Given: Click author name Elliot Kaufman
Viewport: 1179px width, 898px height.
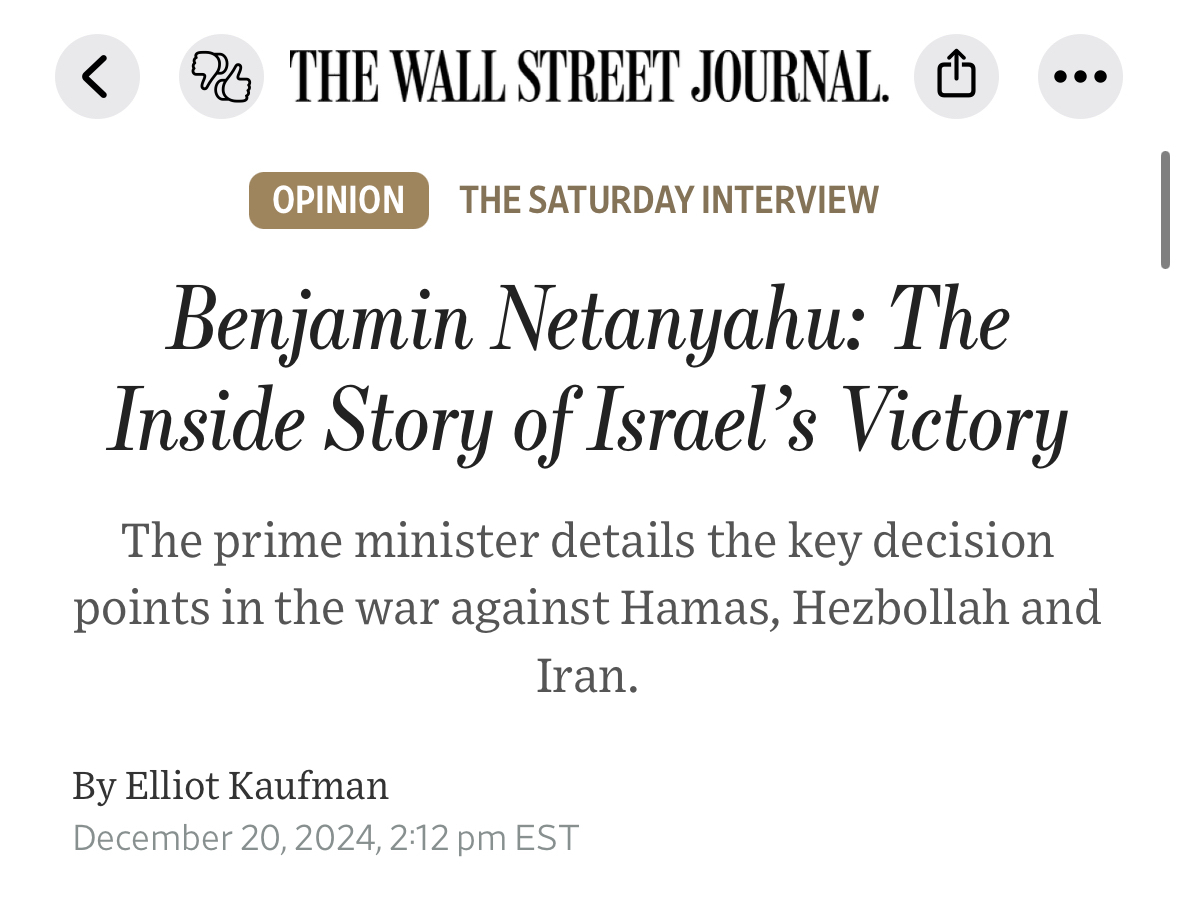Looking at the screenshot, I should tap(257, 786).
